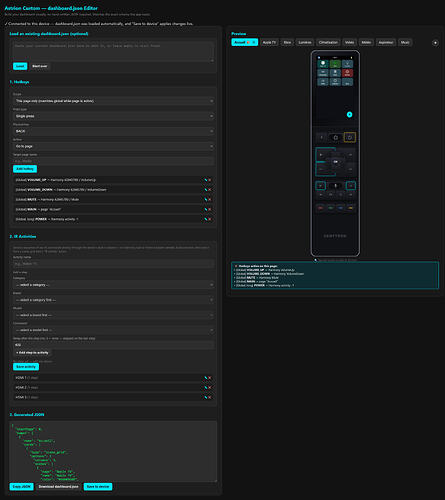This screenshot has height=500, width=445.
Task: Click the microphone key on remote preview
Action: (x=336, y=186)
